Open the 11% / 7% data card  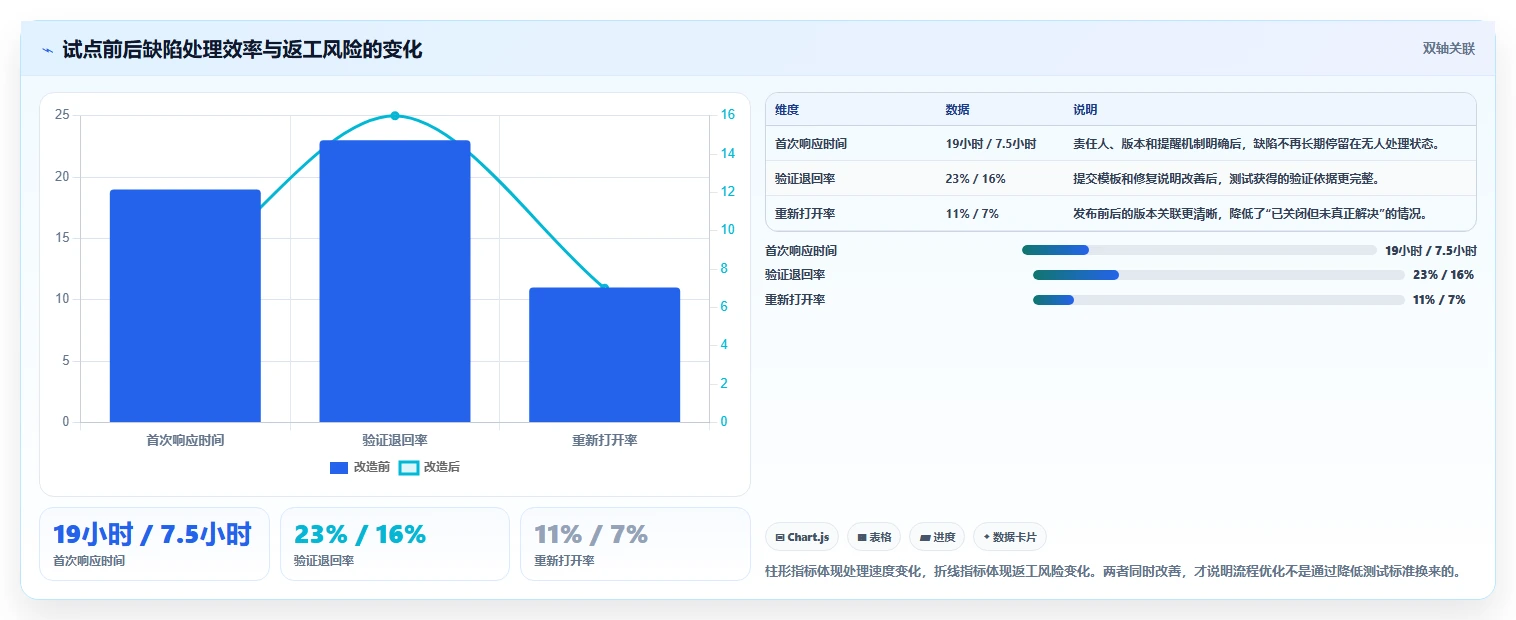pos(635,544)
